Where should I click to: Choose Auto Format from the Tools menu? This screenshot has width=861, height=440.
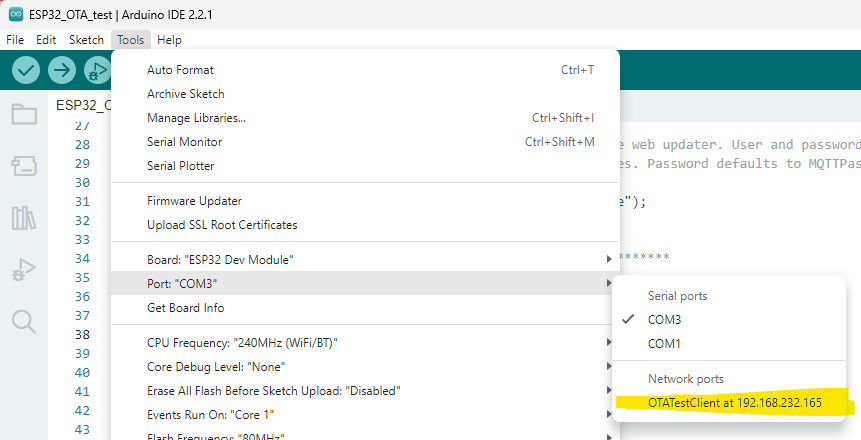click(x=365, y=70)
